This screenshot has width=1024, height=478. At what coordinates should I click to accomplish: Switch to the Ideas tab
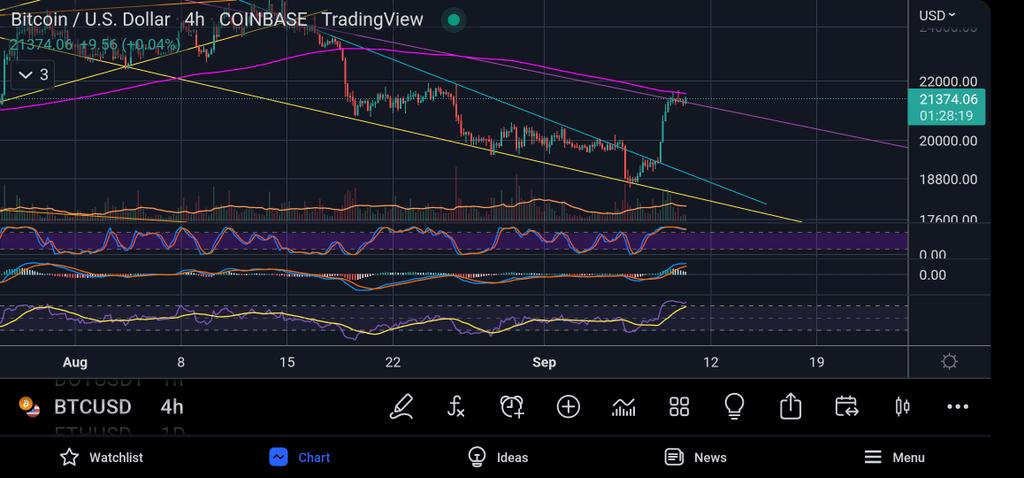[x=498, y=457]
